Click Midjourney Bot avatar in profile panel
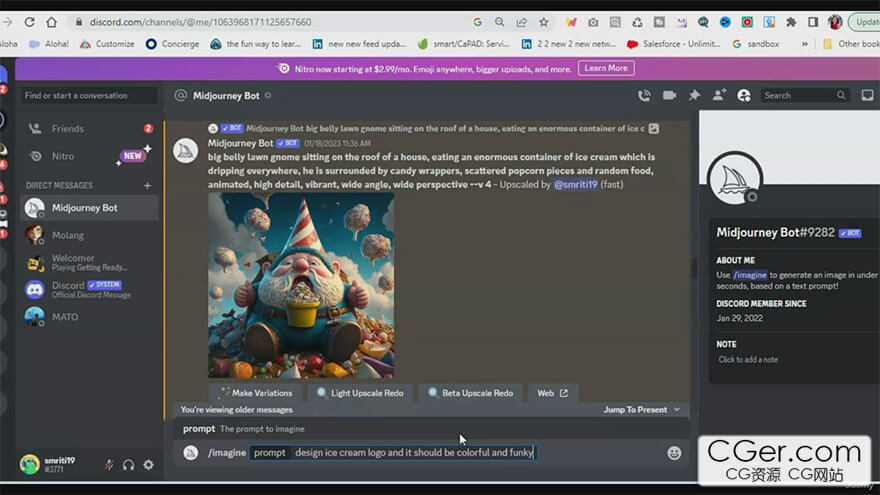880x495 pixels. [x=735, y=180]
